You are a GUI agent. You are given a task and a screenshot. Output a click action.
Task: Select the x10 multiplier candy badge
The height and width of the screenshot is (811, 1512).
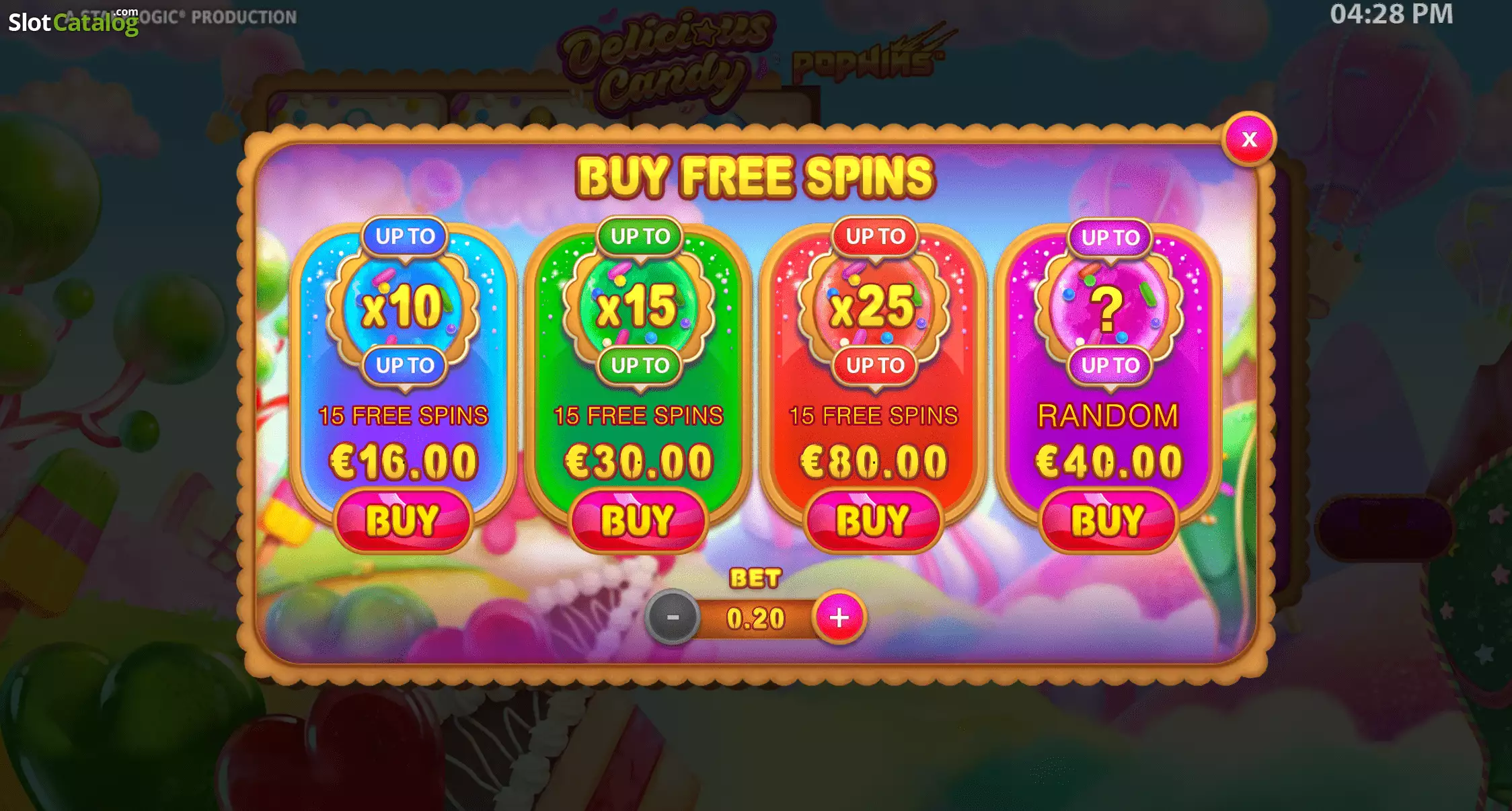click(x=402, y=307)
